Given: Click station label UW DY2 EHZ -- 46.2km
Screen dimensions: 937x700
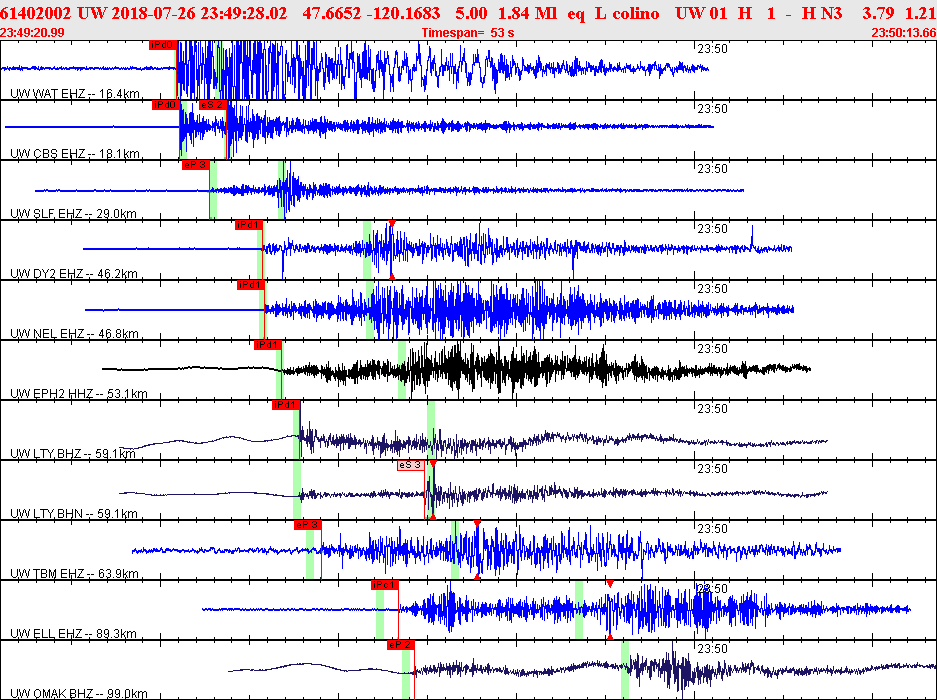Looking at the screenshot, I should click(74, 274).
